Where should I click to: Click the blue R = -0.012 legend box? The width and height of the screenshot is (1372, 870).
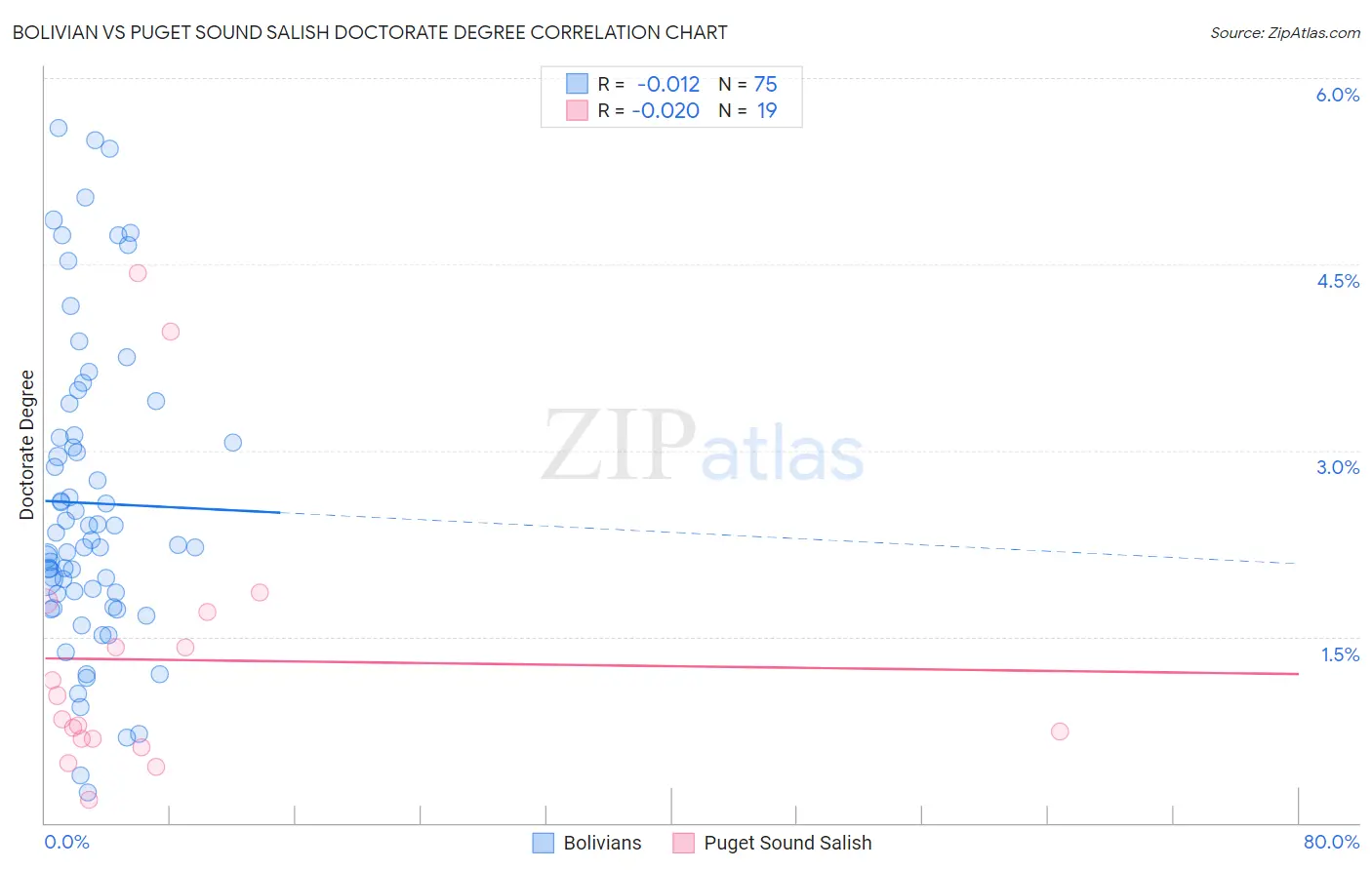click(578, 84)
